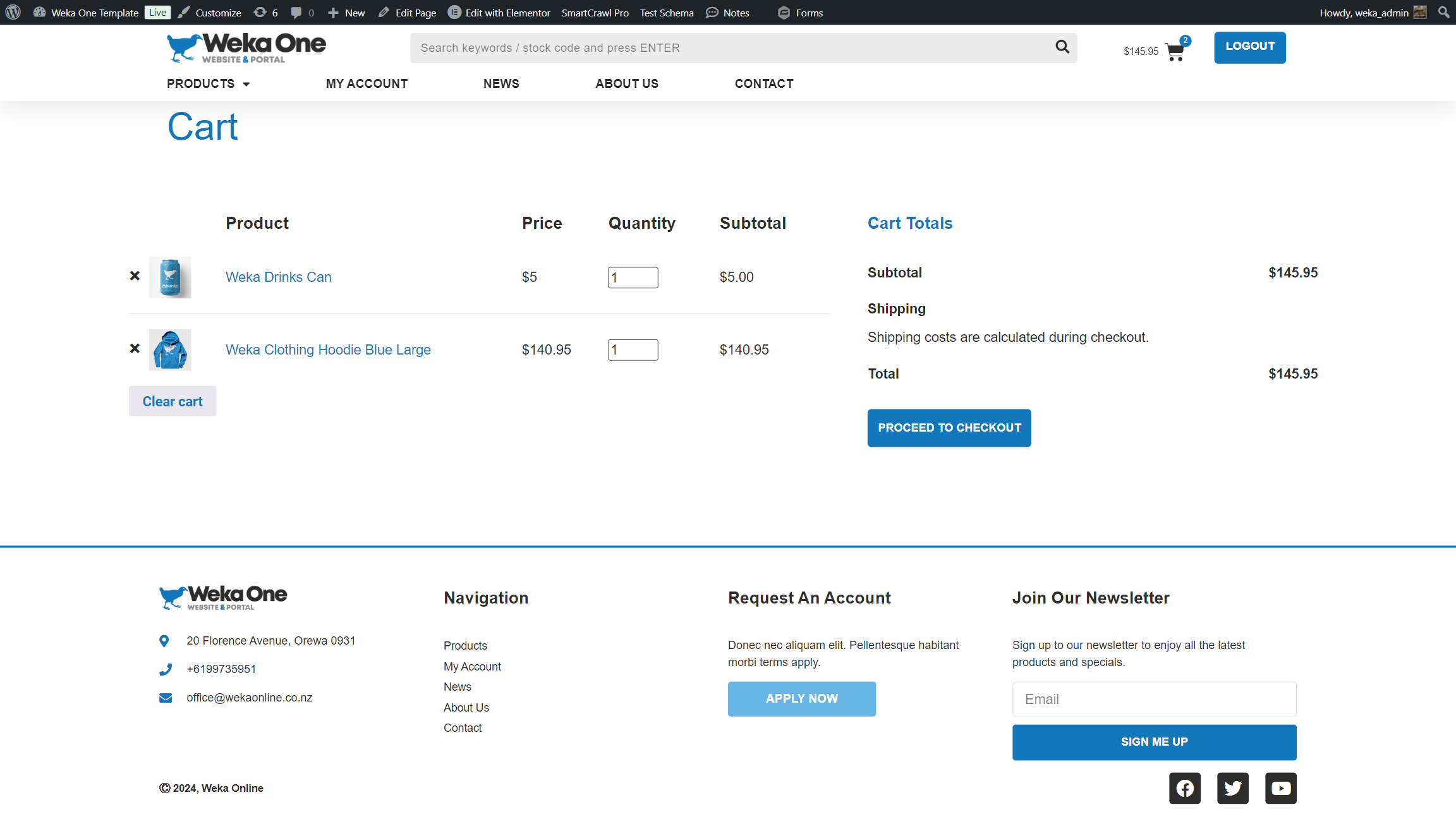
Task: Click the $140.95 hoodie subtotal
Action: 744,349
